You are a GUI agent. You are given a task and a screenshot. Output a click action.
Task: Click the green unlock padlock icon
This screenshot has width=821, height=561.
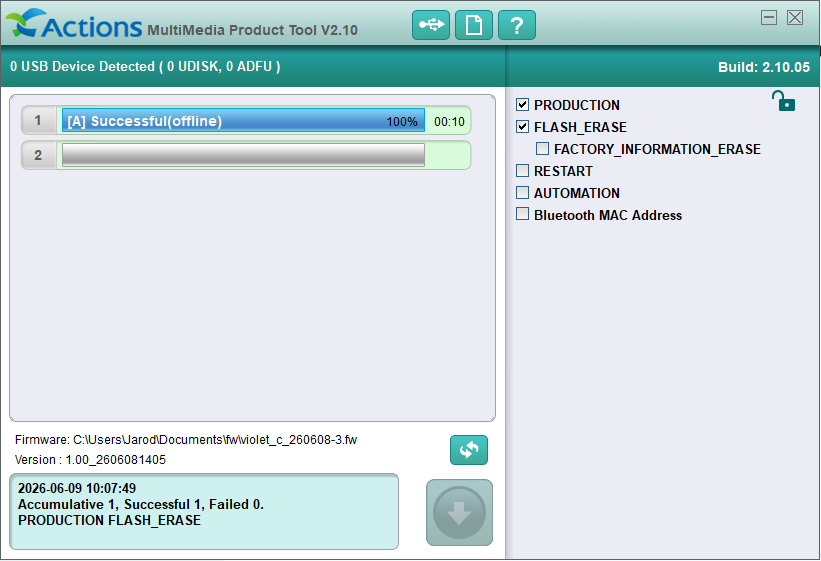(783, 101)
